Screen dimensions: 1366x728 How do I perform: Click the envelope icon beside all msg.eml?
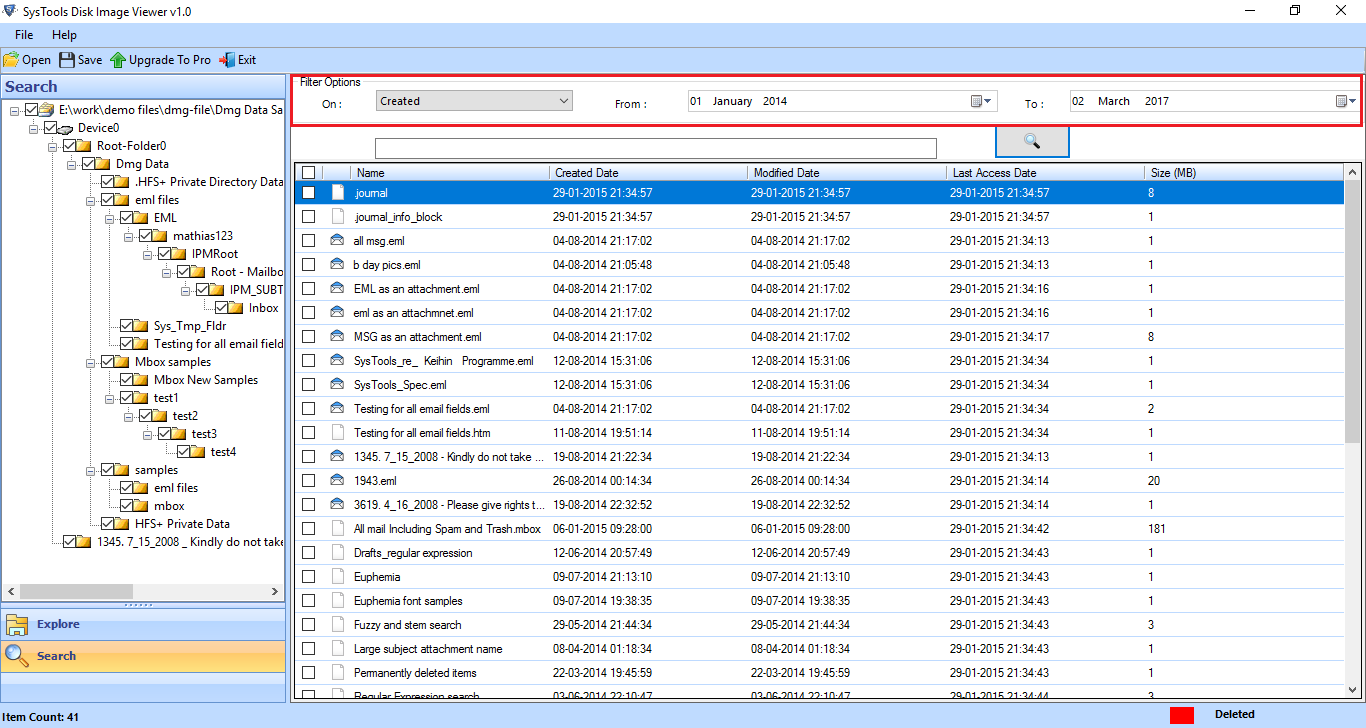[336, 240]
